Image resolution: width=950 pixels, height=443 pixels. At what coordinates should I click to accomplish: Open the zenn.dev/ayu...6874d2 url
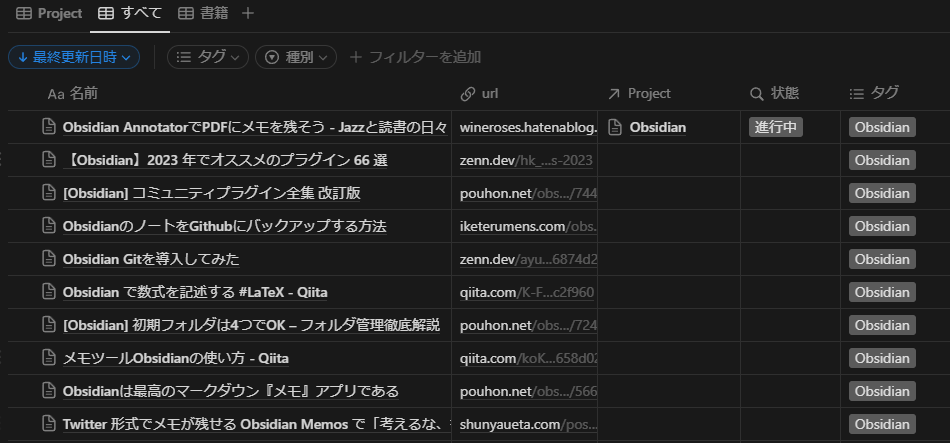pyautogui.click(x=528, y=259)
